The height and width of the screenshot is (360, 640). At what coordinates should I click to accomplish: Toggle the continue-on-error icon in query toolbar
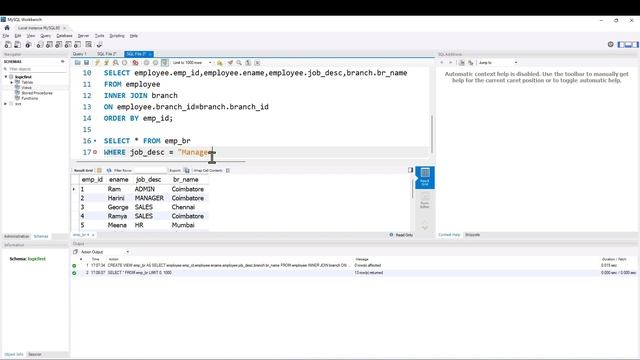coord(135,62)
